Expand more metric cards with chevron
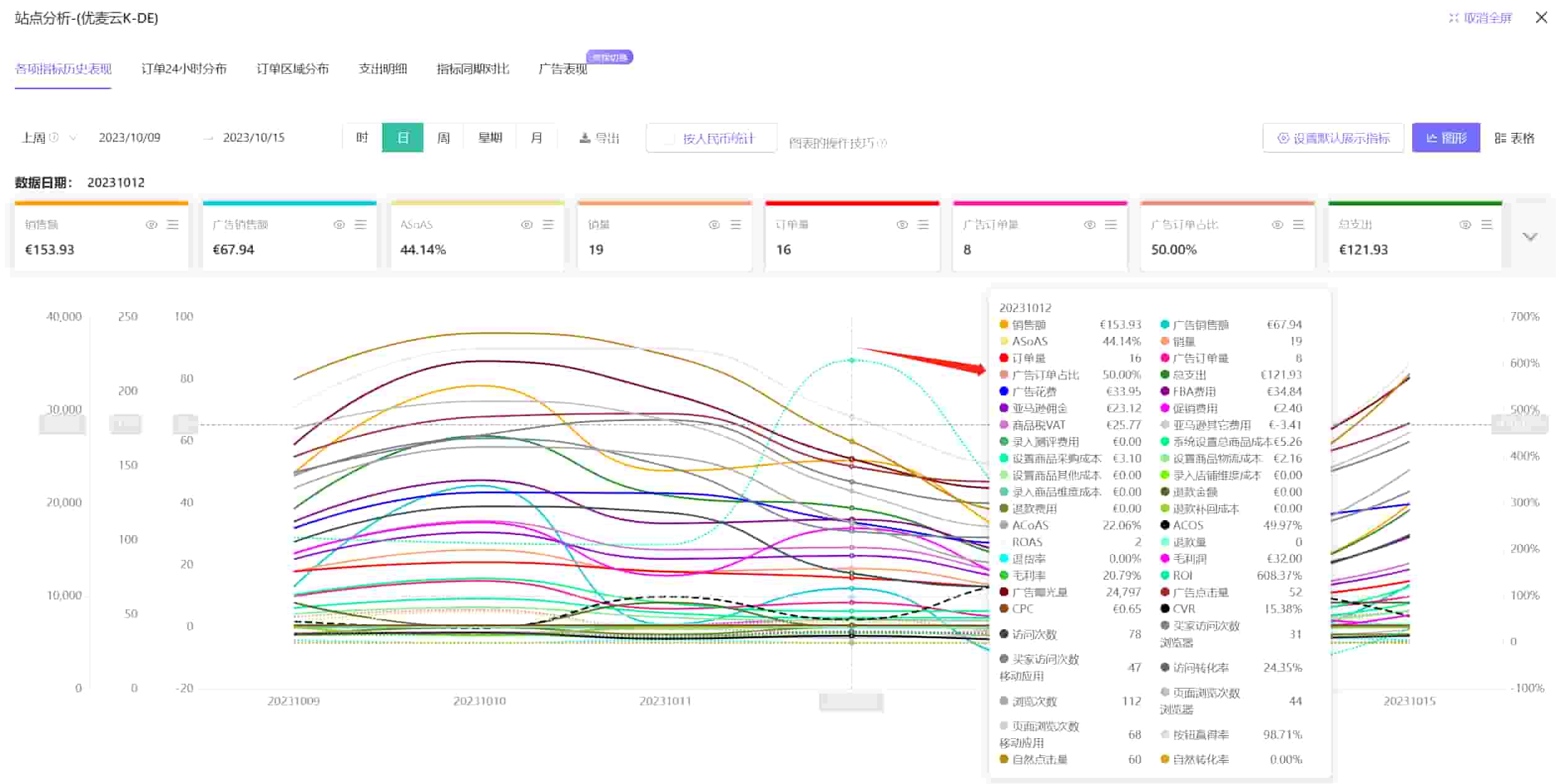The width and height of the screenshot is (1567, 784). (1530, 237)
